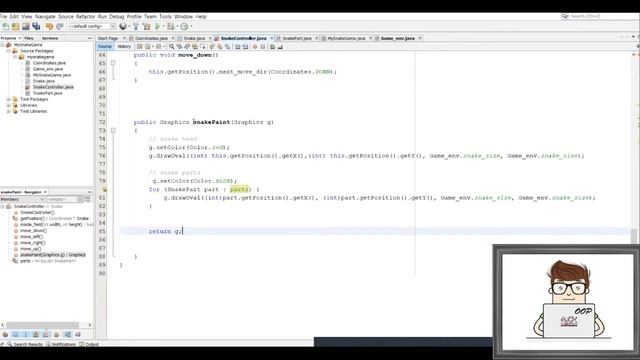640x360 pixels.
Task: Open the default config dropdown
Action: click(92, 27)
